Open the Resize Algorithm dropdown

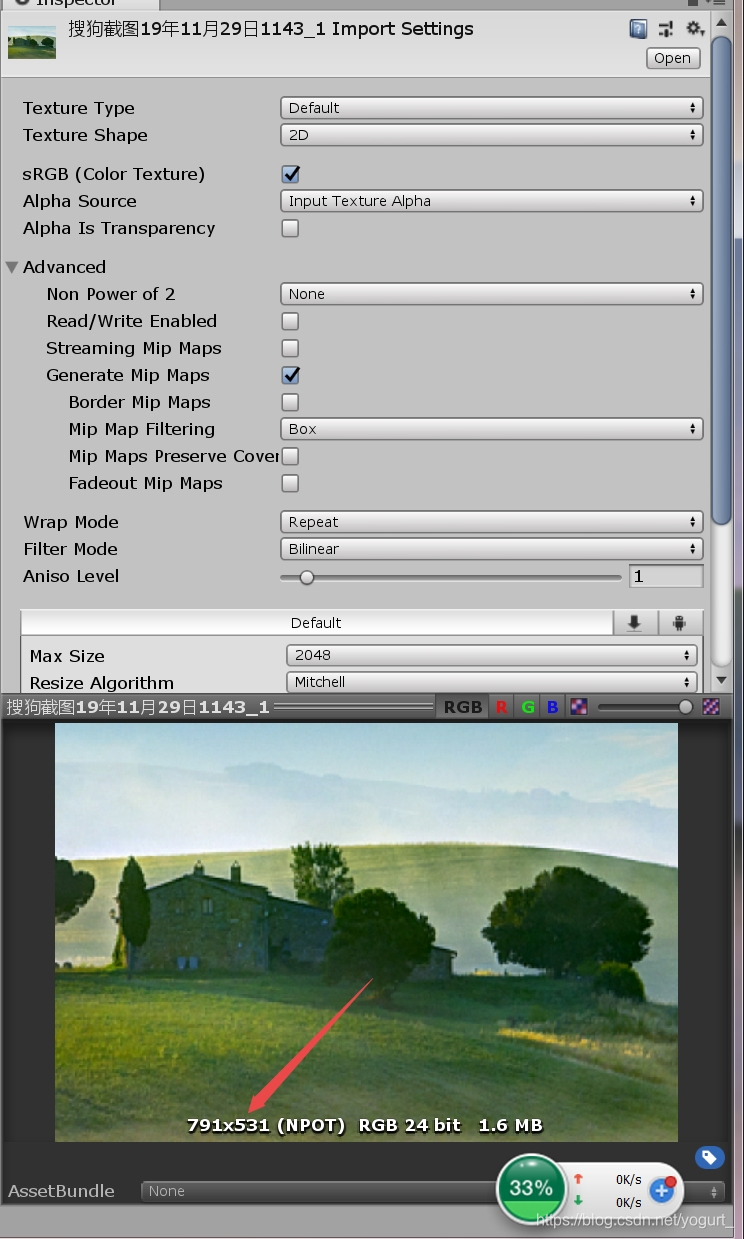[x=491, y=682]
